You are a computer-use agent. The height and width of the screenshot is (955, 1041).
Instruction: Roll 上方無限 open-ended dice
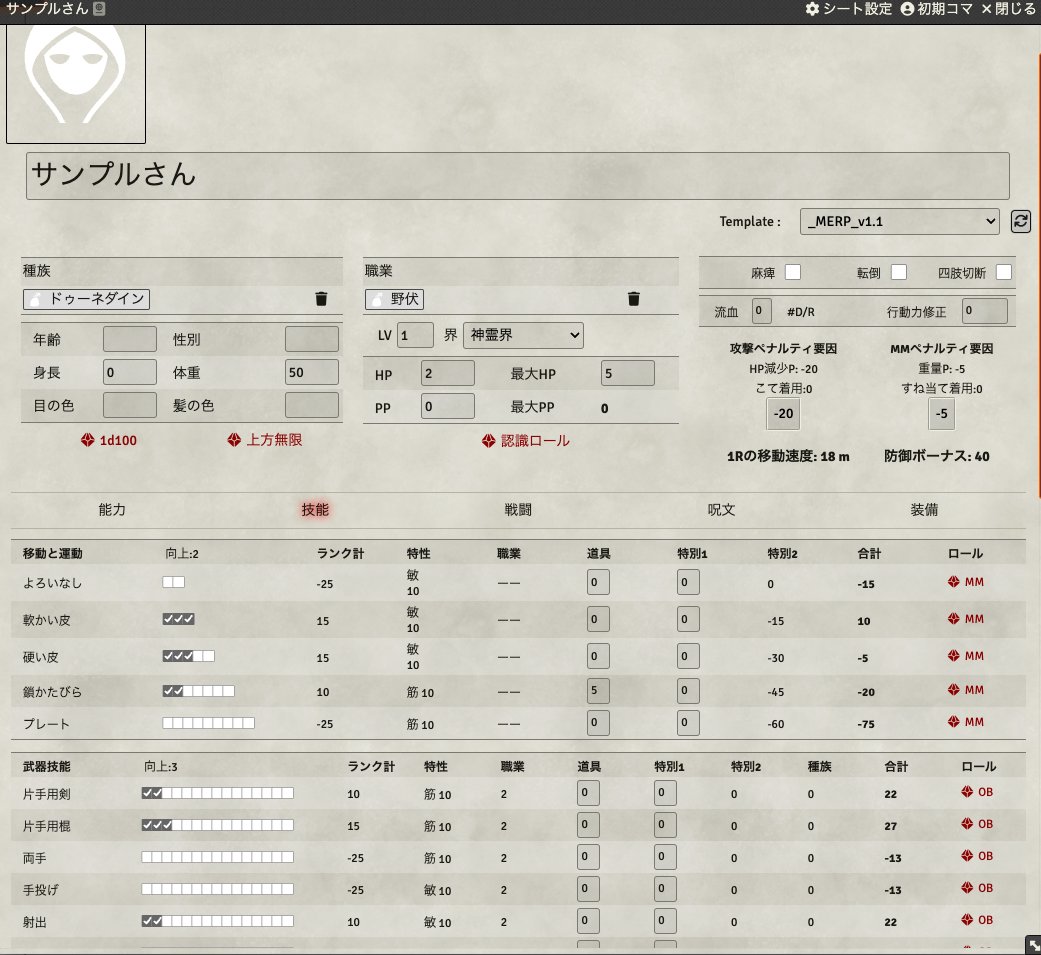pyautogui.click(x=265, y=440)
